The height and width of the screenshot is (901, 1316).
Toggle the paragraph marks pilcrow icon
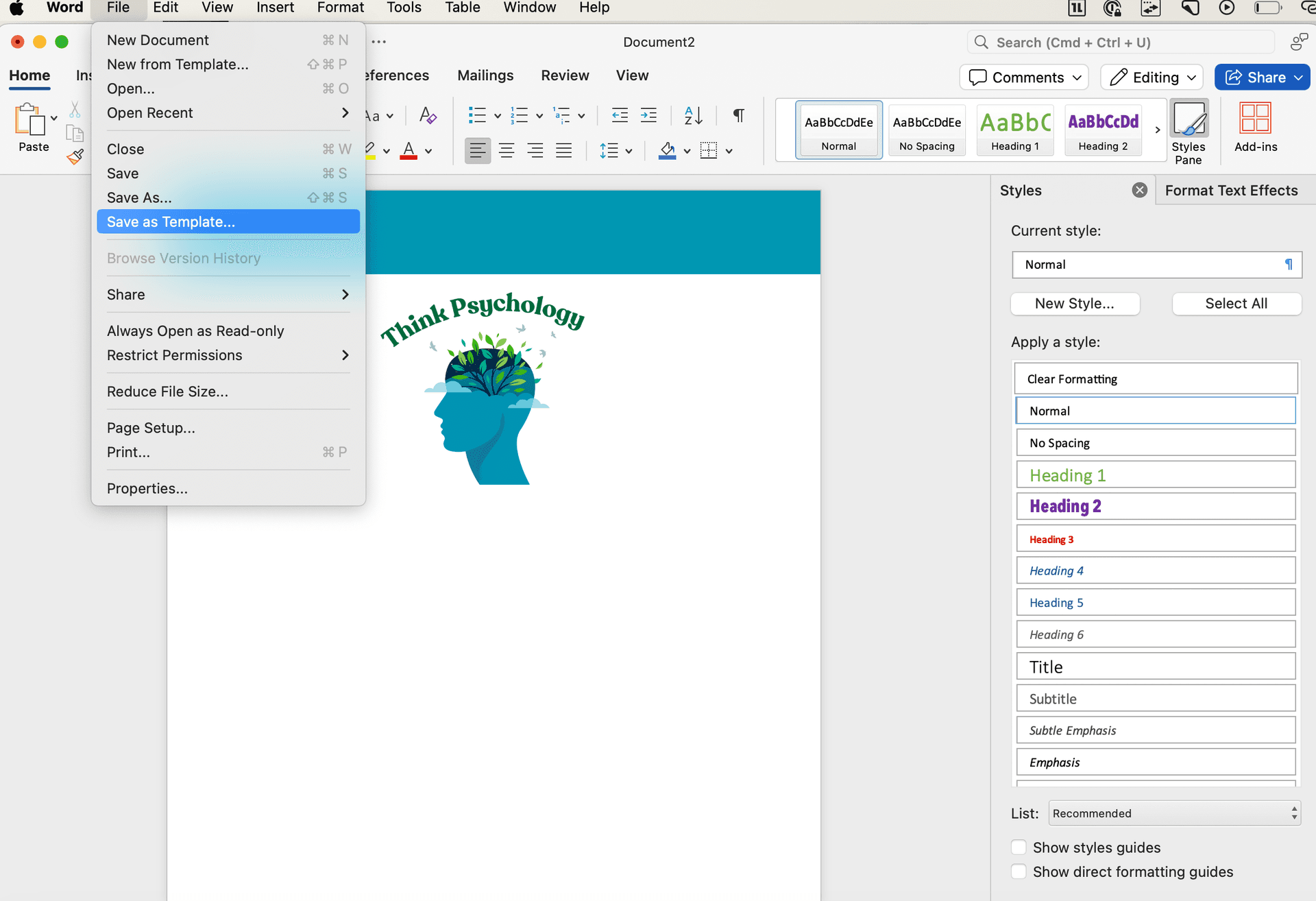[x=738, y=115]
